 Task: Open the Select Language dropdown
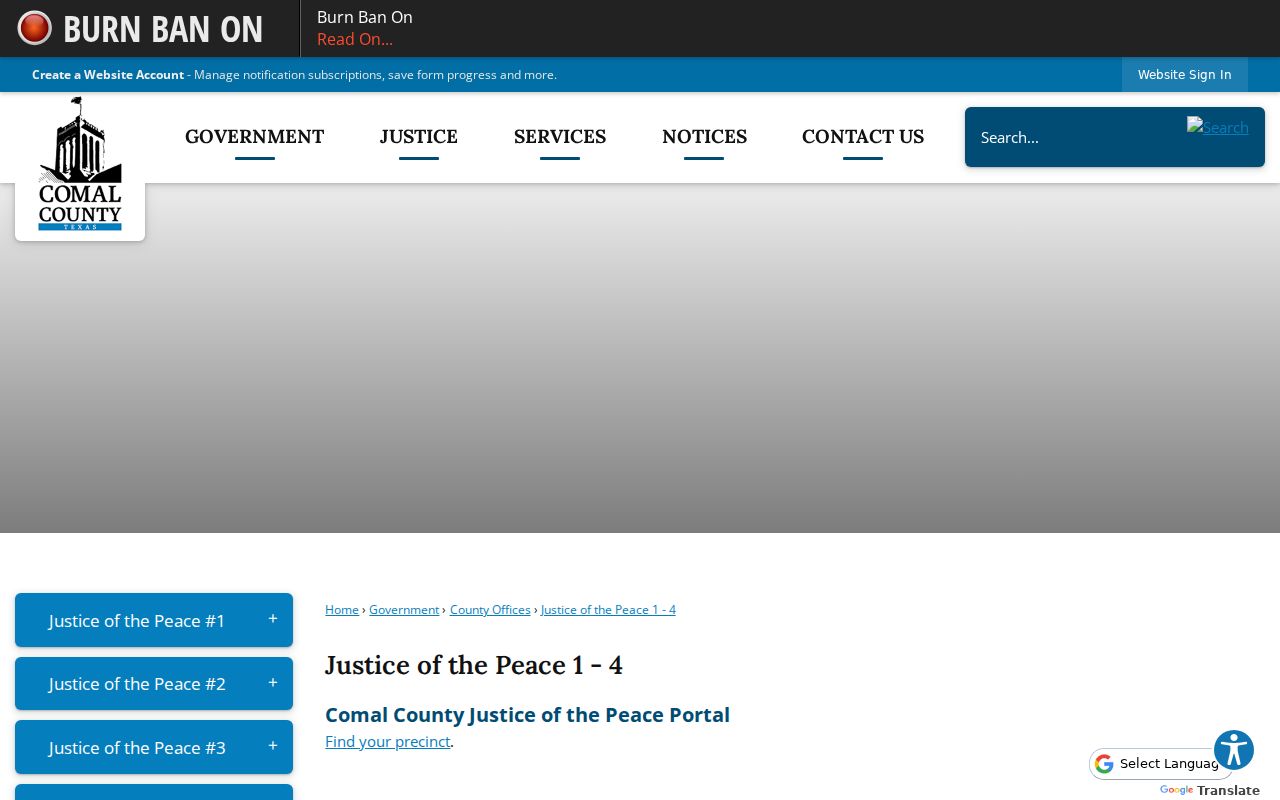1161,764
